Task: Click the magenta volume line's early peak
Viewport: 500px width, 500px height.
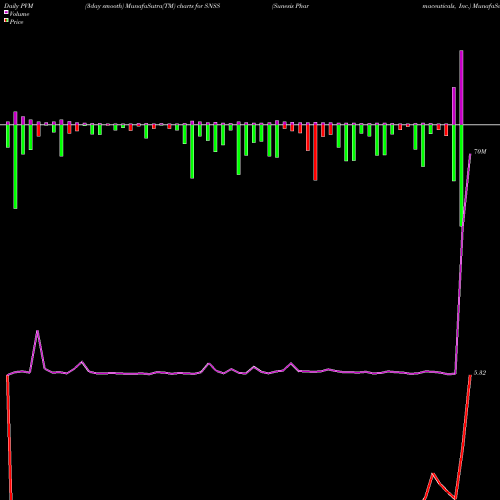Action: [x=37, y=331]
